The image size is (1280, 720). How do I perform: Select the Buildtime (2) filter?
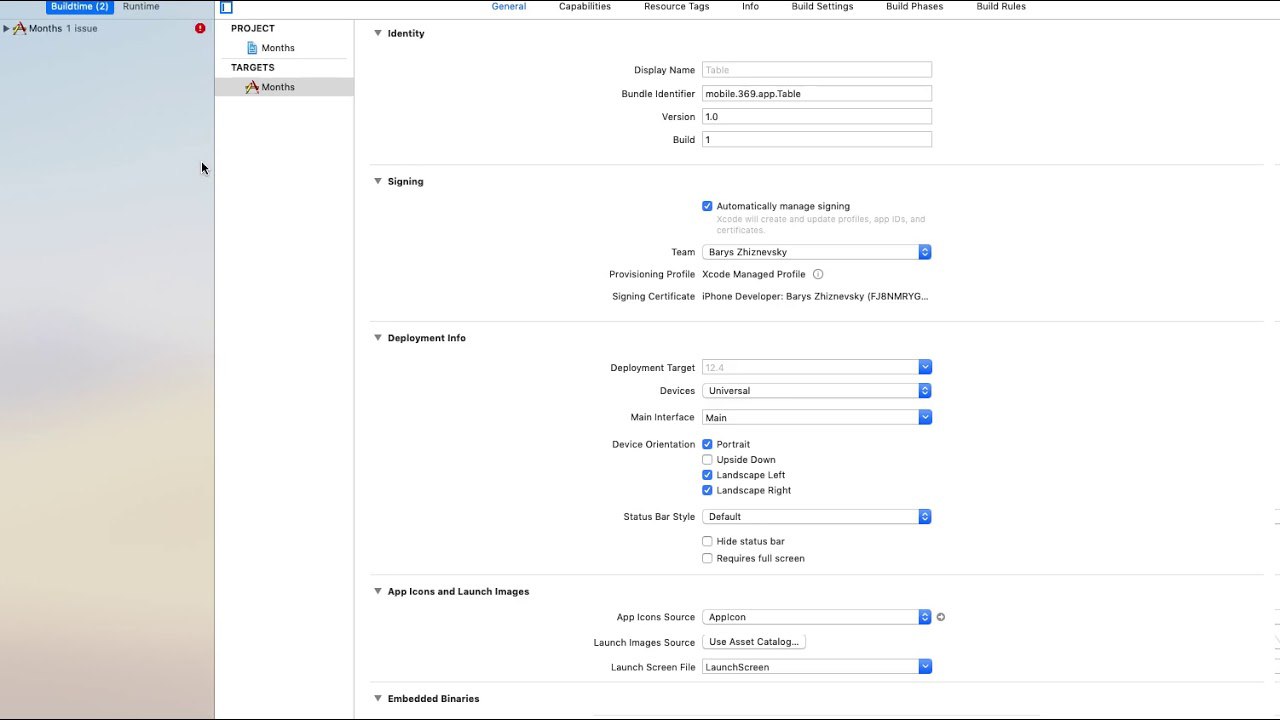coord(80,6)
